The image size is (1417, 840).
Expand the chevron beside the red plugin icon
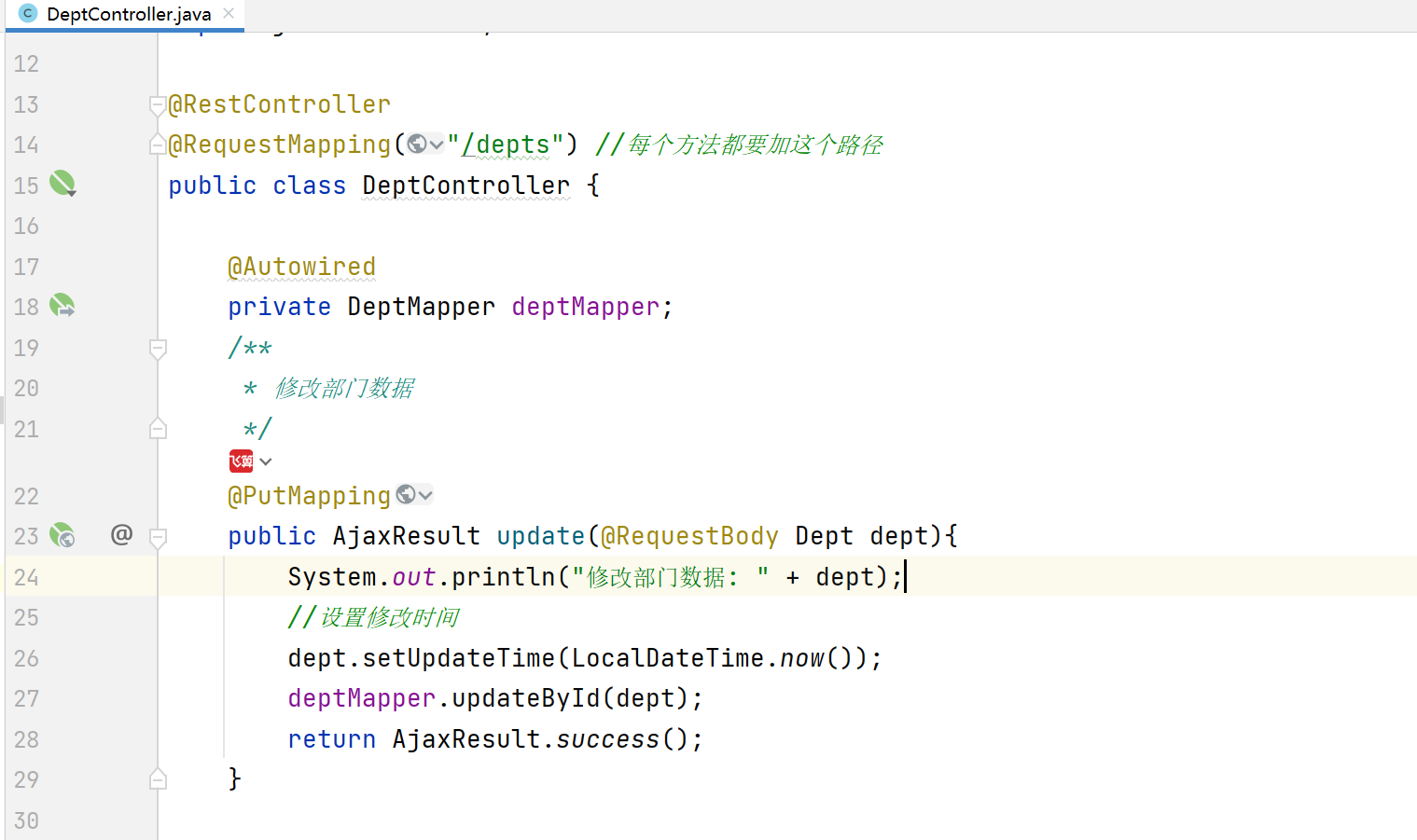[266, 461]
